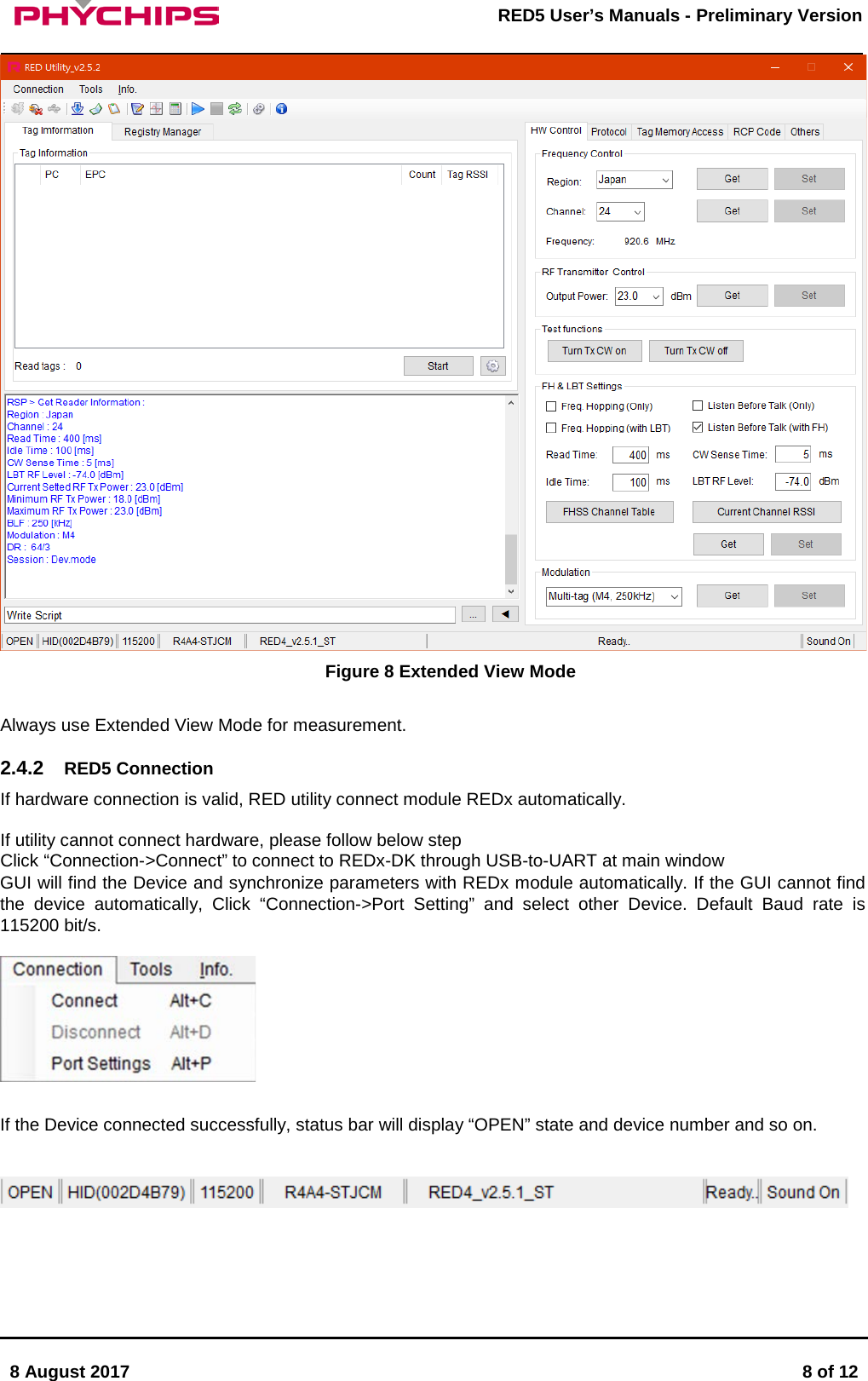868x1381 pixels.
Task: Switch to the RCP Code tab
Action: point(757,132)
